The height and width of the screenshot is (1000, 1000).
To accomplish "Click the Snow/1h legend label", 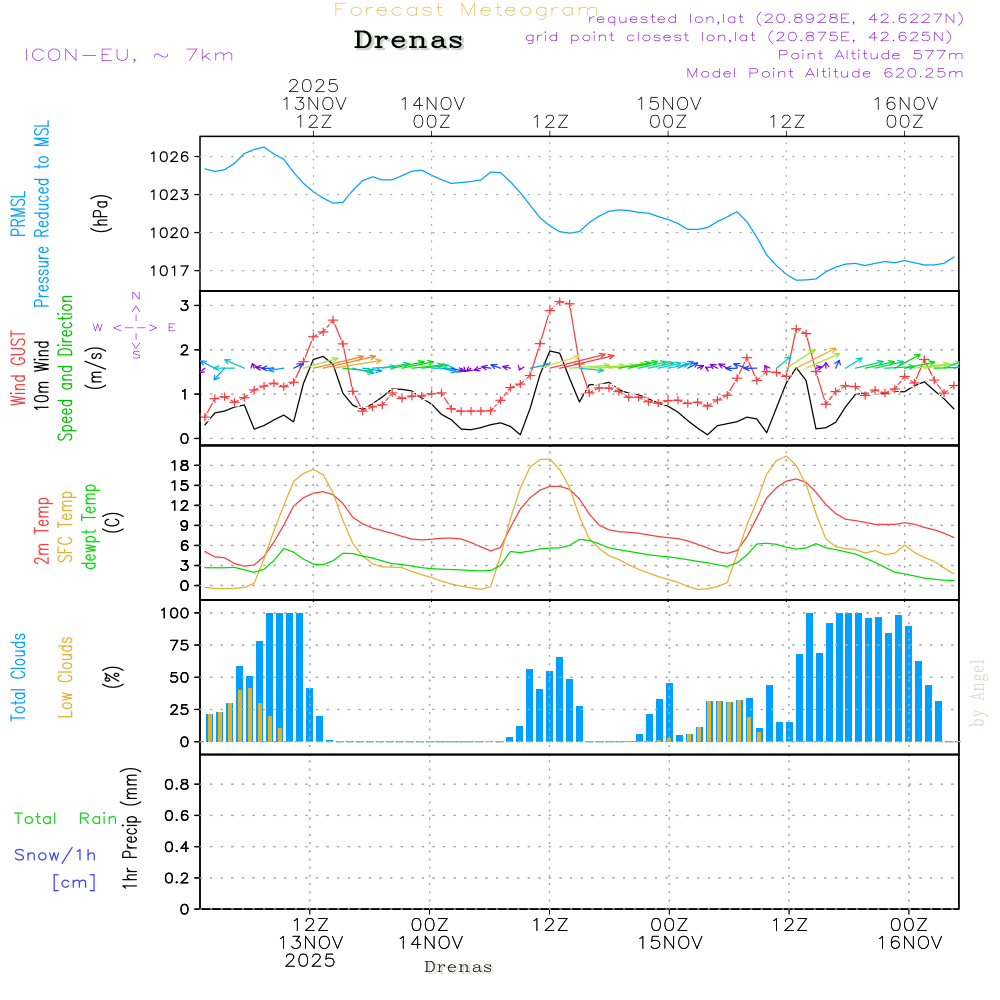I will [55, 855].
